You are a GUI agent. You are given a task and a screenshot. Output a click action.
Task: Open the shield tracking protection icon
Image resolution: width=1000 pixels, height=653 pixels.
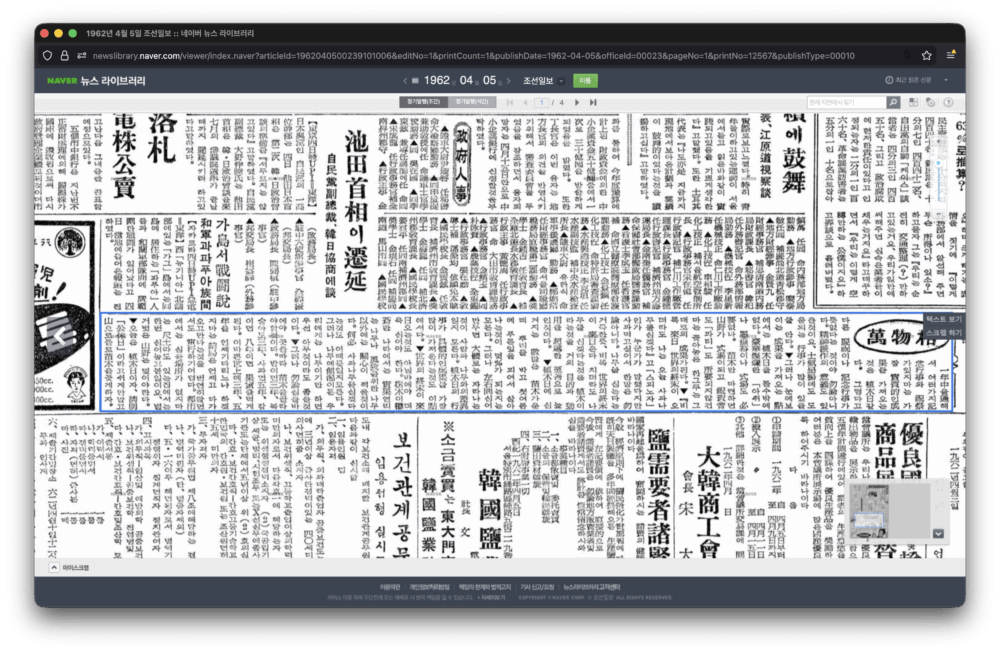tap(46, 55)
